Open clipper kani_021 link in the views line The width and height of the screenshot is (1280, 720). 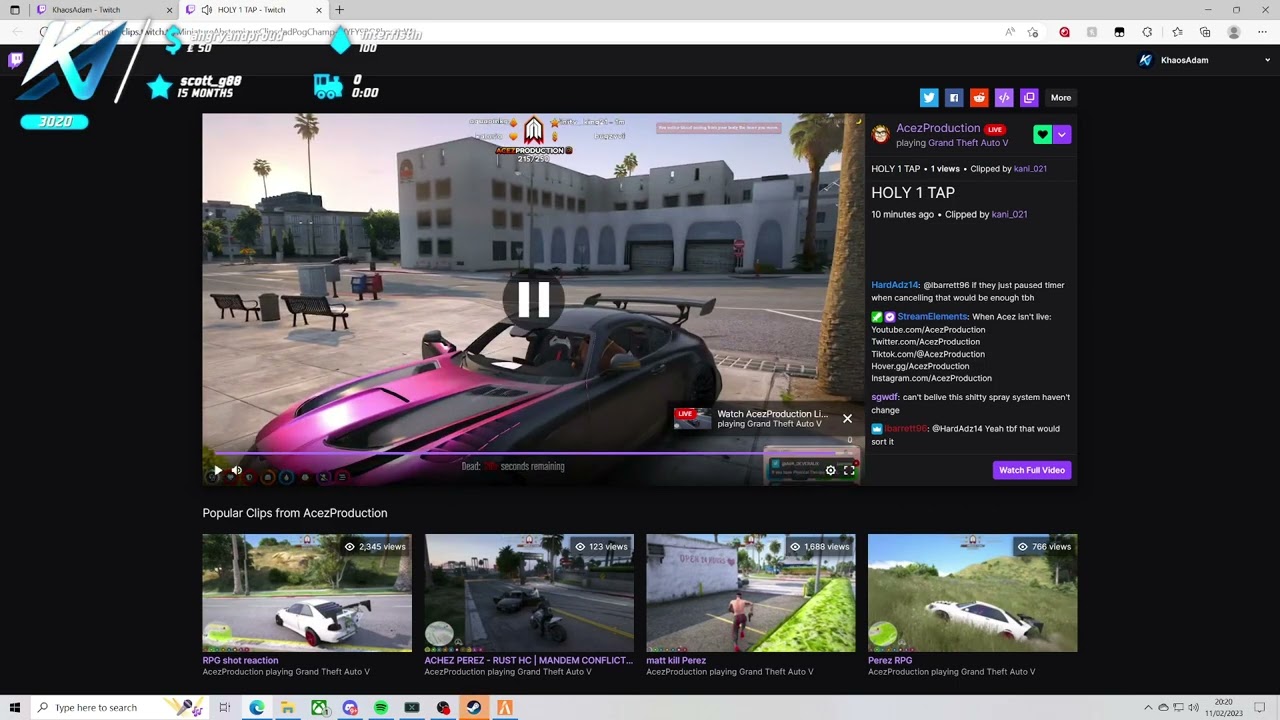[1030, 169]
